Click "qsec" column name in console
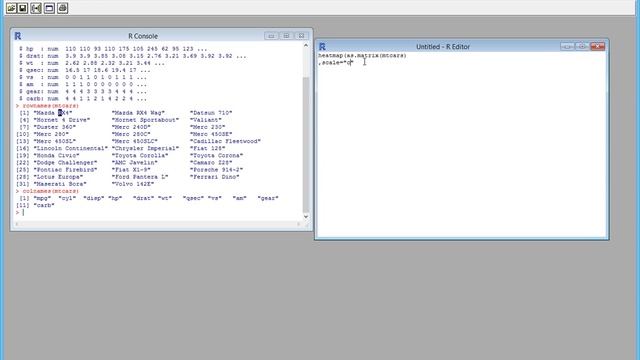This screenshot has width=640, height=360. click(x=193, y=198)
